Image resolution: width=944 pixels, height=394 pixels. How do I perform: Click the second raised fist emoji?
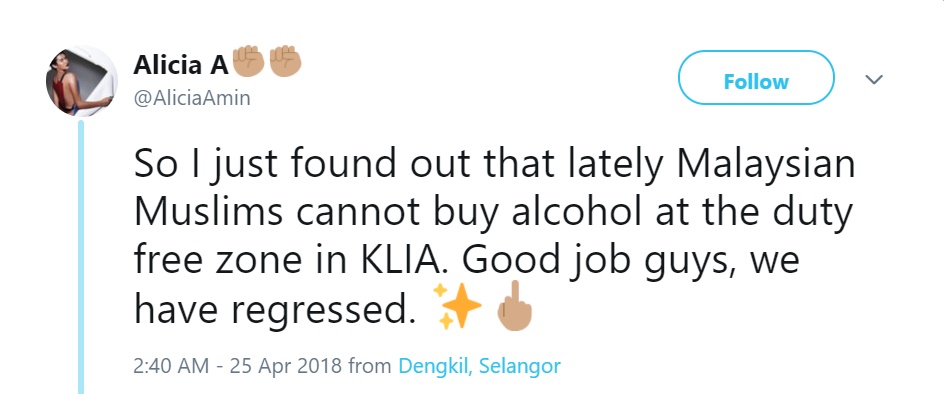coord(285,61)
